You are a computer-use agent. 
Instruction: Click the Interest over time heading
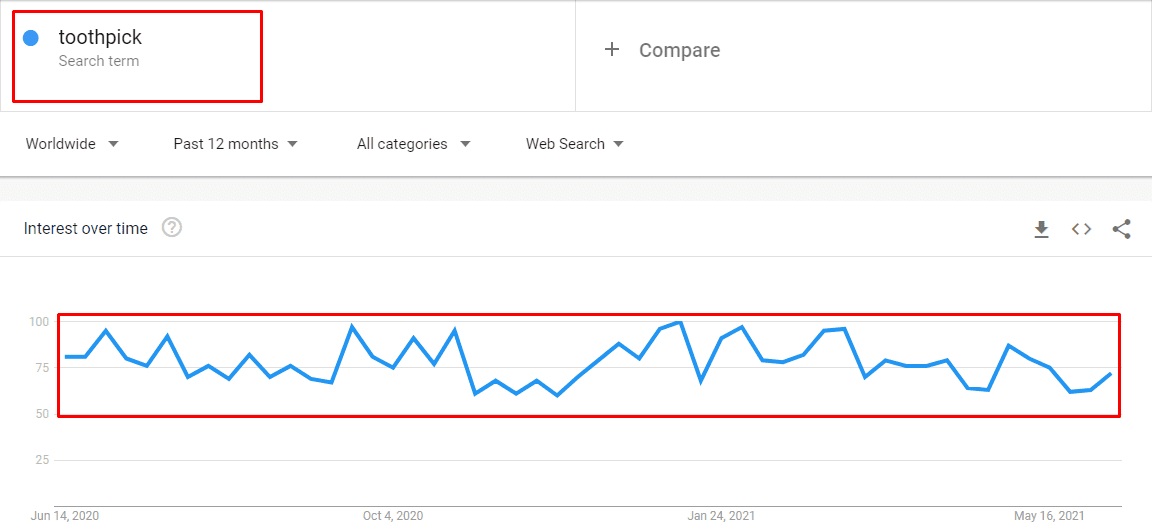pyautogui.click(x=85, y=229)
